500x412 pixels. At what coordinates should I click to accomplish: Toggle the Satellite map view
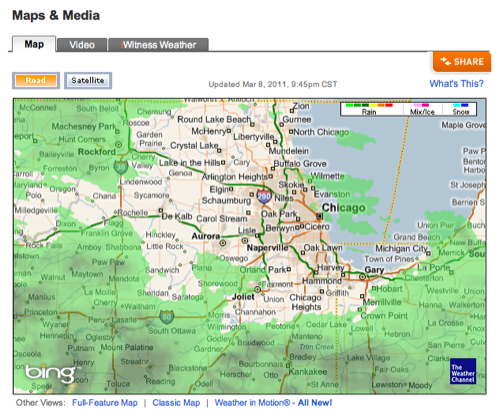pyautogui.click(x=88, y=80)
